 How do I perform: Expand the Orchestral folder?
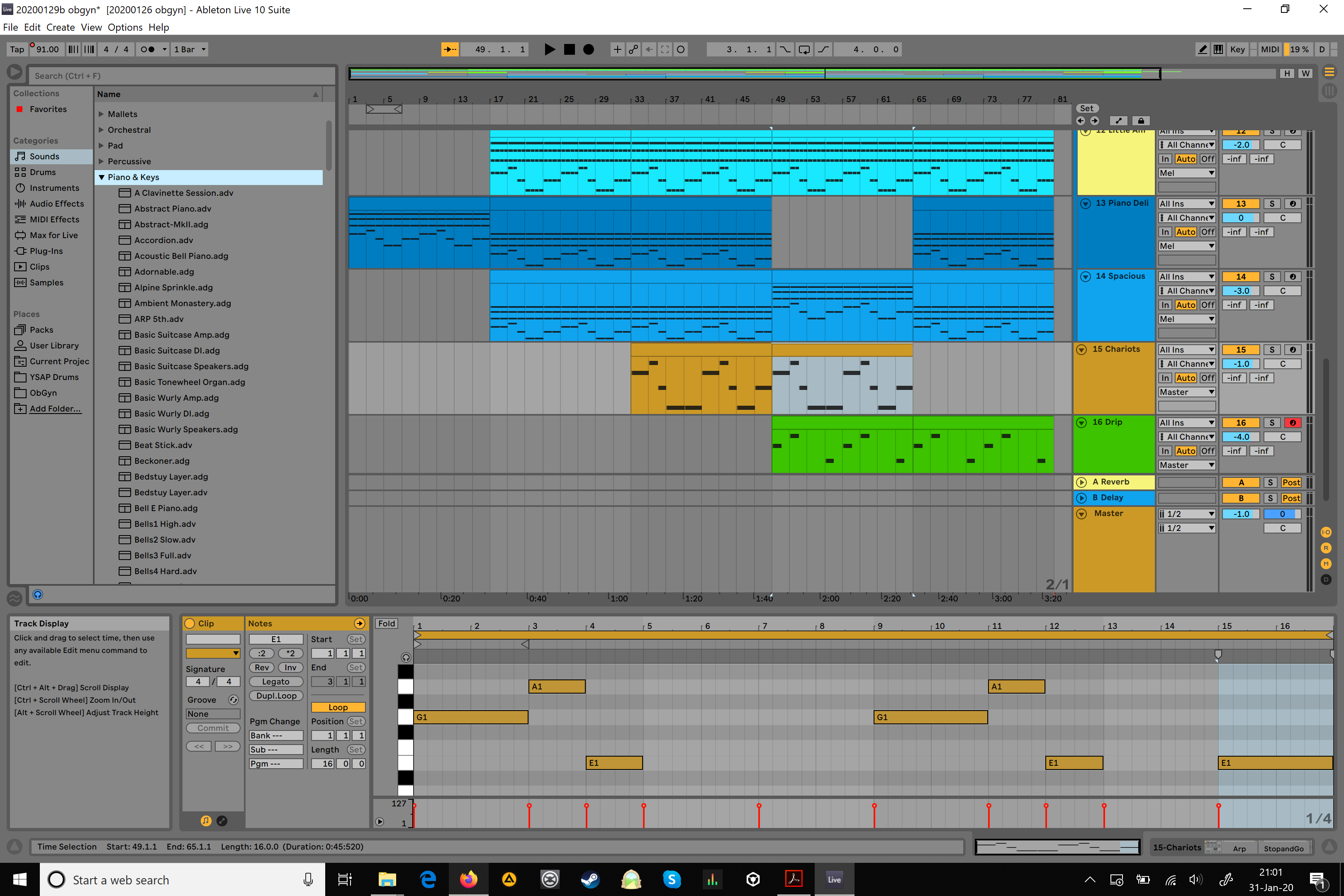coord(101,130)
